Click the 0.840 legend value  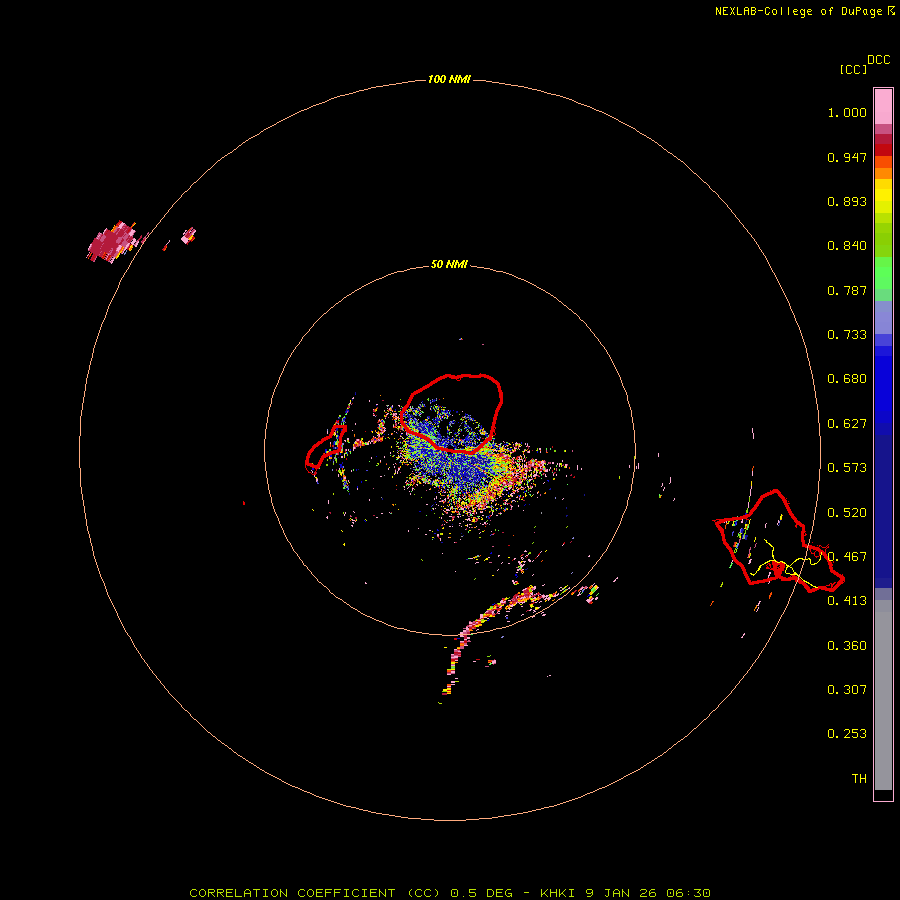pos(847,246)
